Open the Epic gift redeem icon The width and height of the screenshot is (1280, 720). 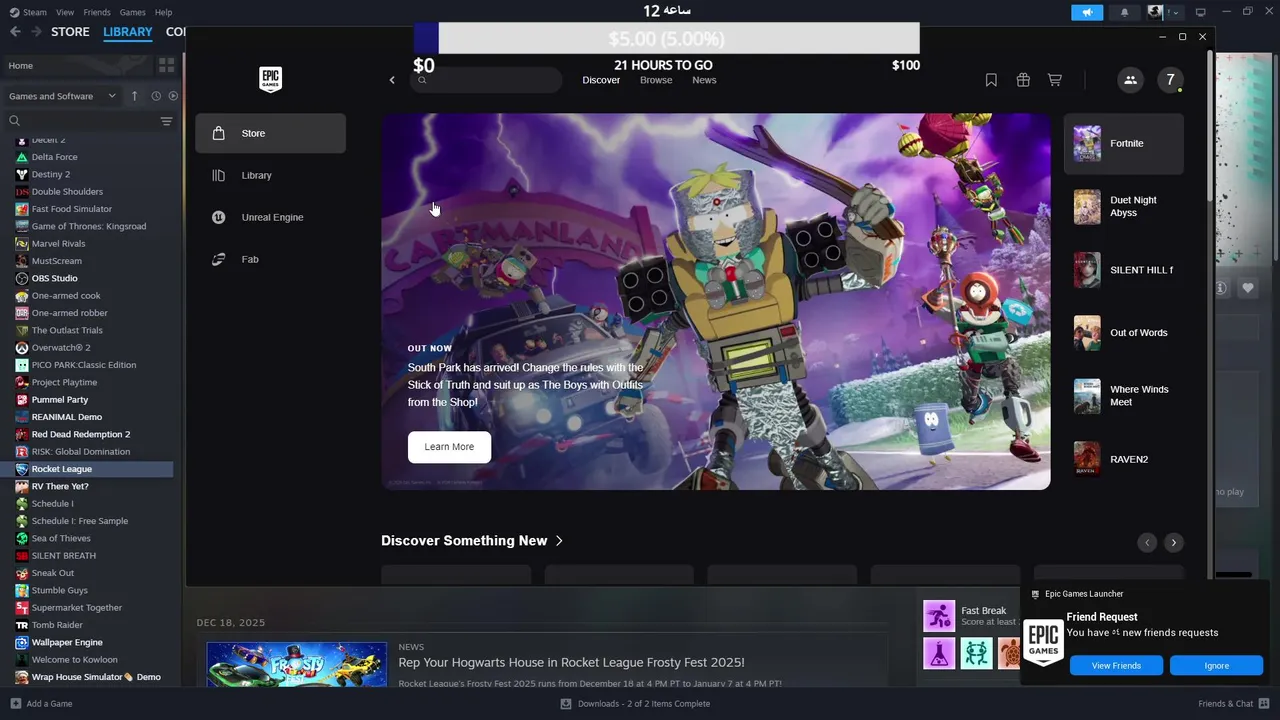click(1023, 80)
